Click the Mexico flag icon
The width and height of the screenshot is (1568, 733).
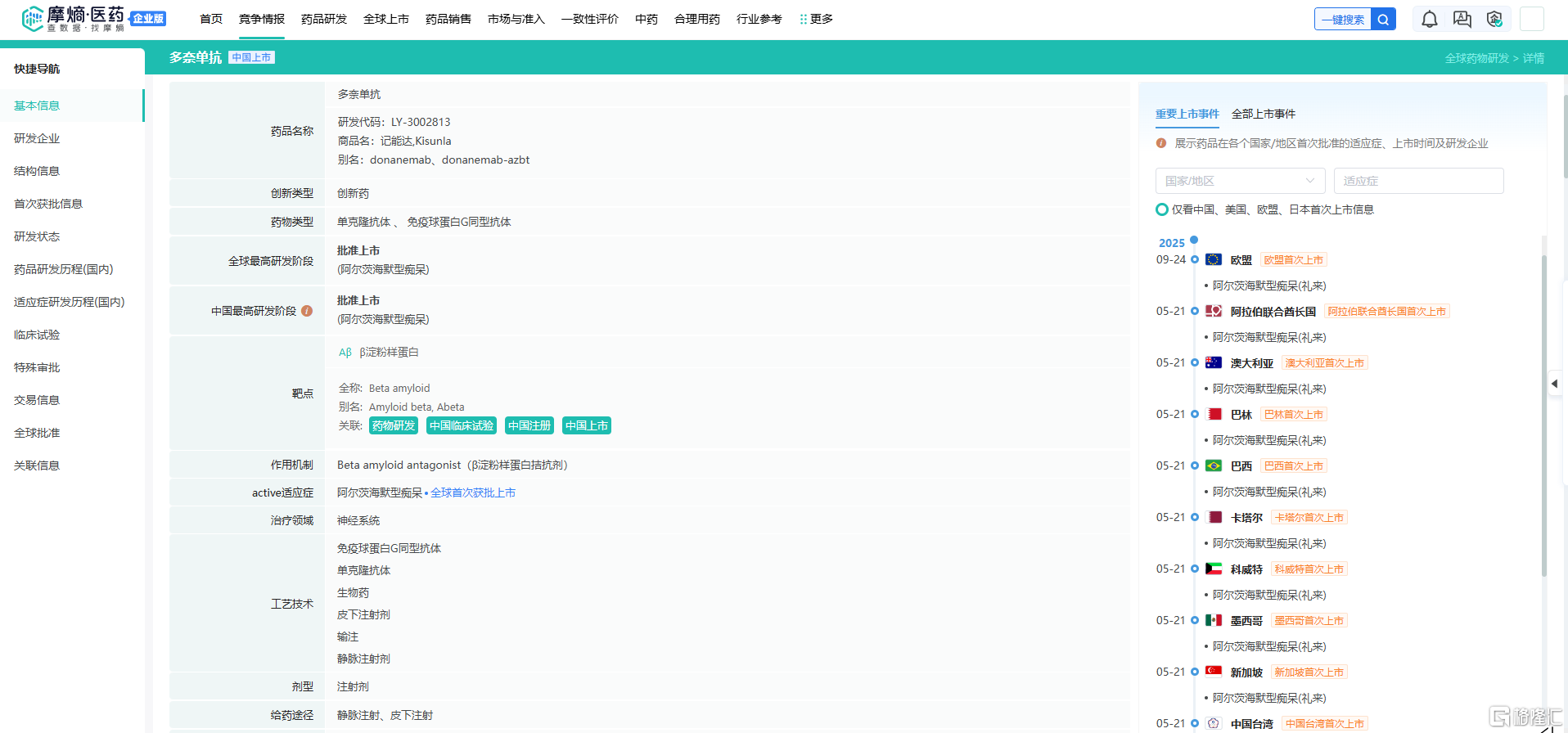pos(1214,620)
